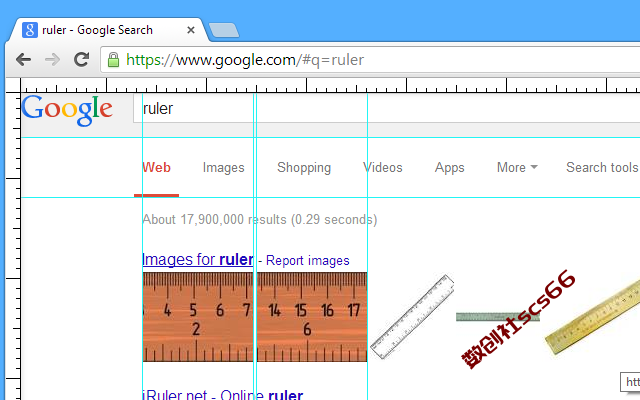Click the browser forward arrow

(x=52, y=60)
